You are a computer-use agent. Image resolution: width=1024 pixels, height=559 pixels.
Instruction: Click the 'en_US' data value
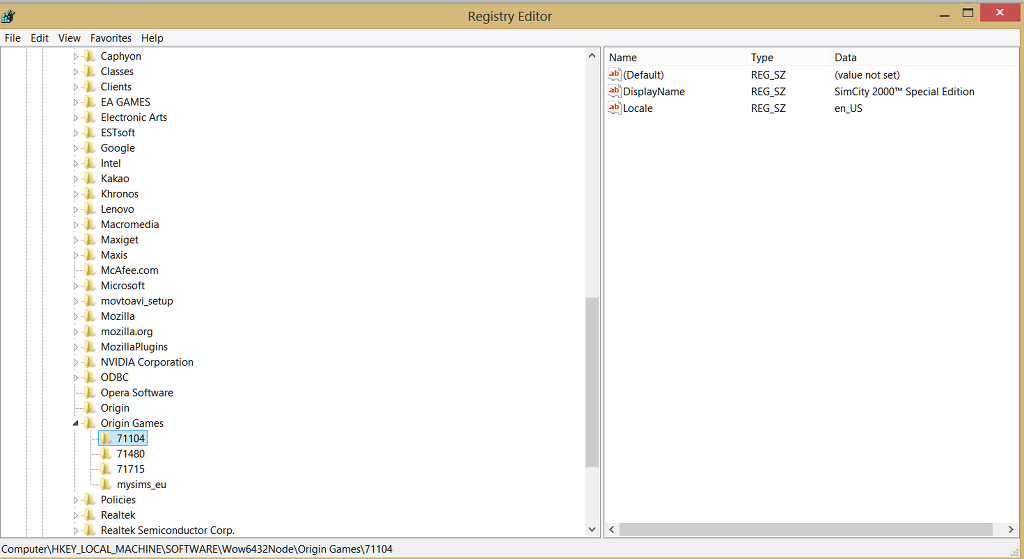click(x=848, y=108)
